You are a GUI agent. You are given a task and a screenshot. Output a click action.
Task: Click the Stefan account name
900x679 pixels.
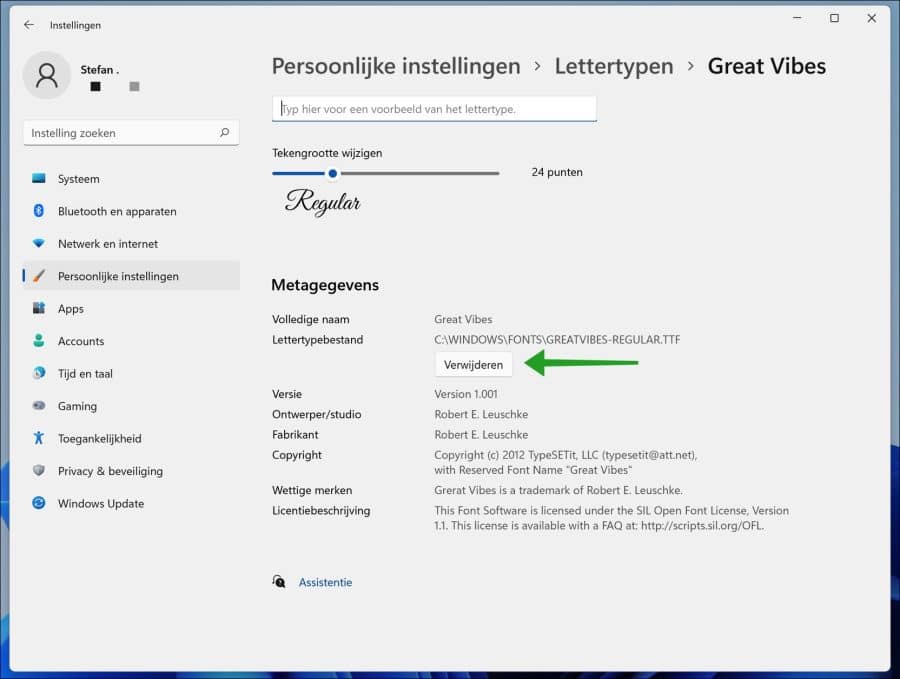tap(99, 69)
